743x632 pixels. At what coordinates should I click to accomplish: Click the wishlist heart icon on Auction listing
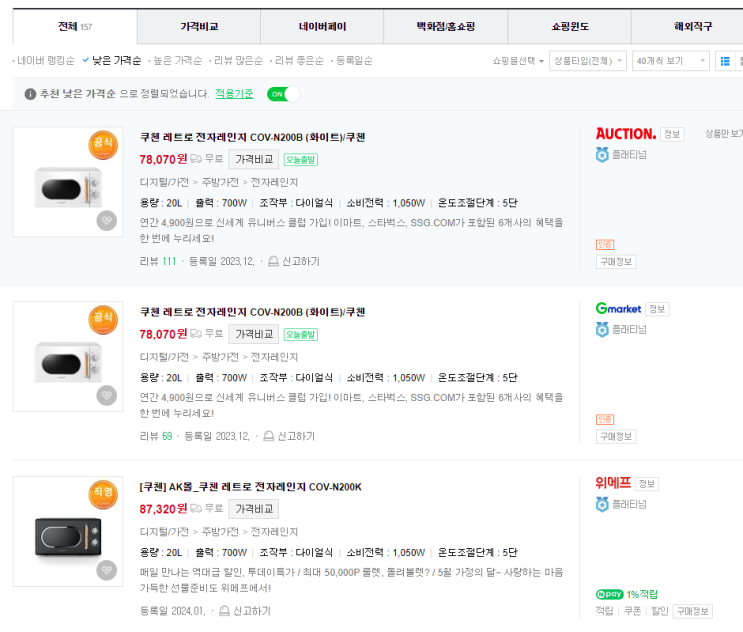[107, 221]
